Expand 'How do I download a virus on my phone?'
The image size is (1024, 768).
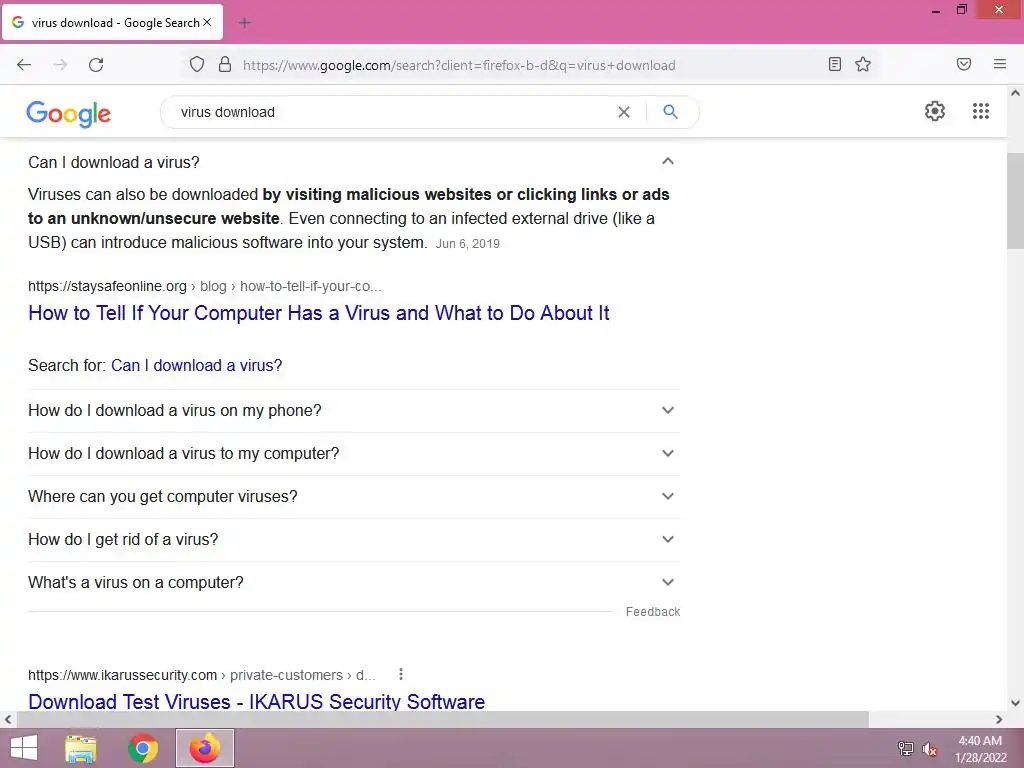click(x=353, y=411)
